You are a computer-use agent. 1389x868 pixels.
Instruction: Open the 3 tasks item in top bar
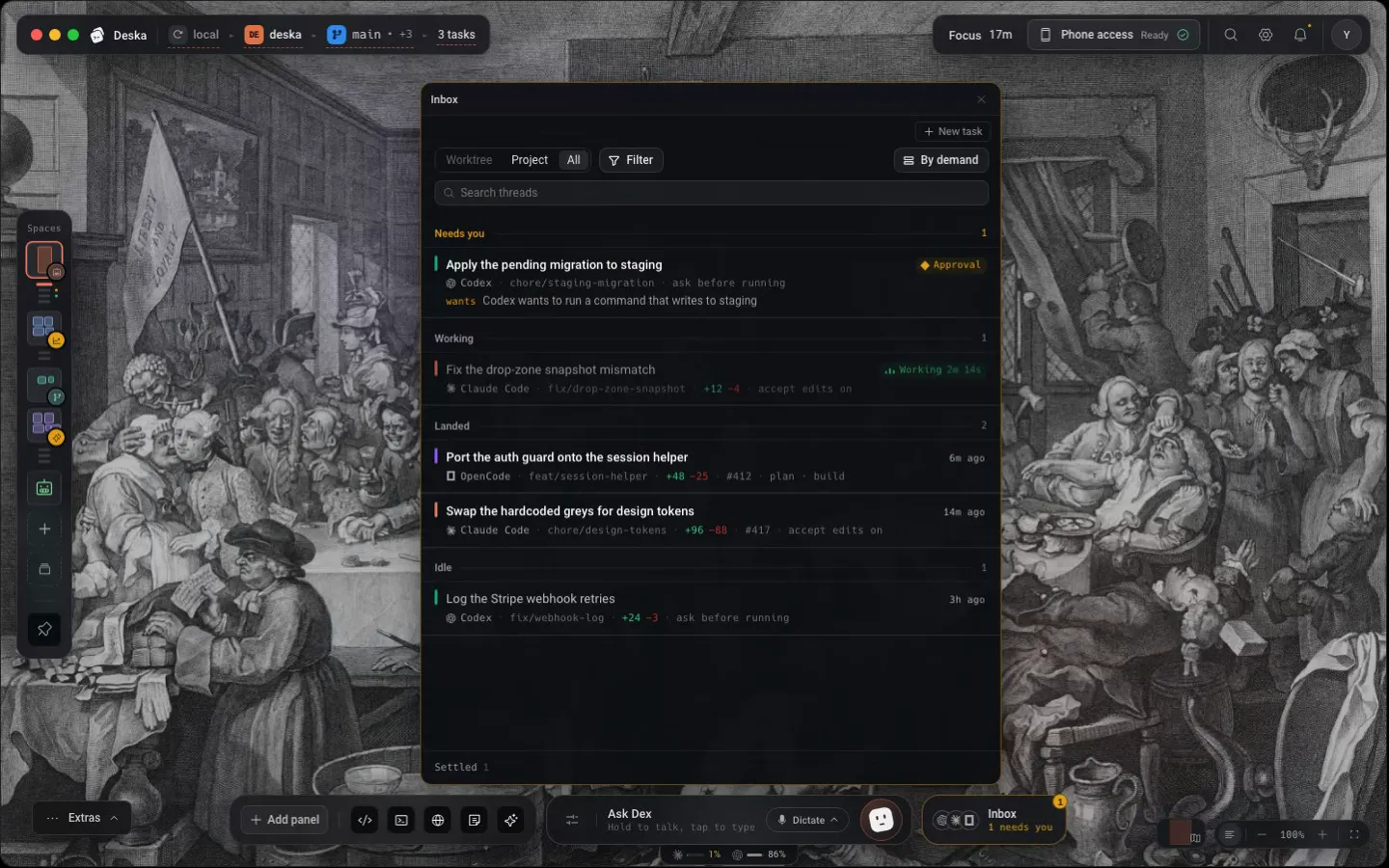coord(456,35)
